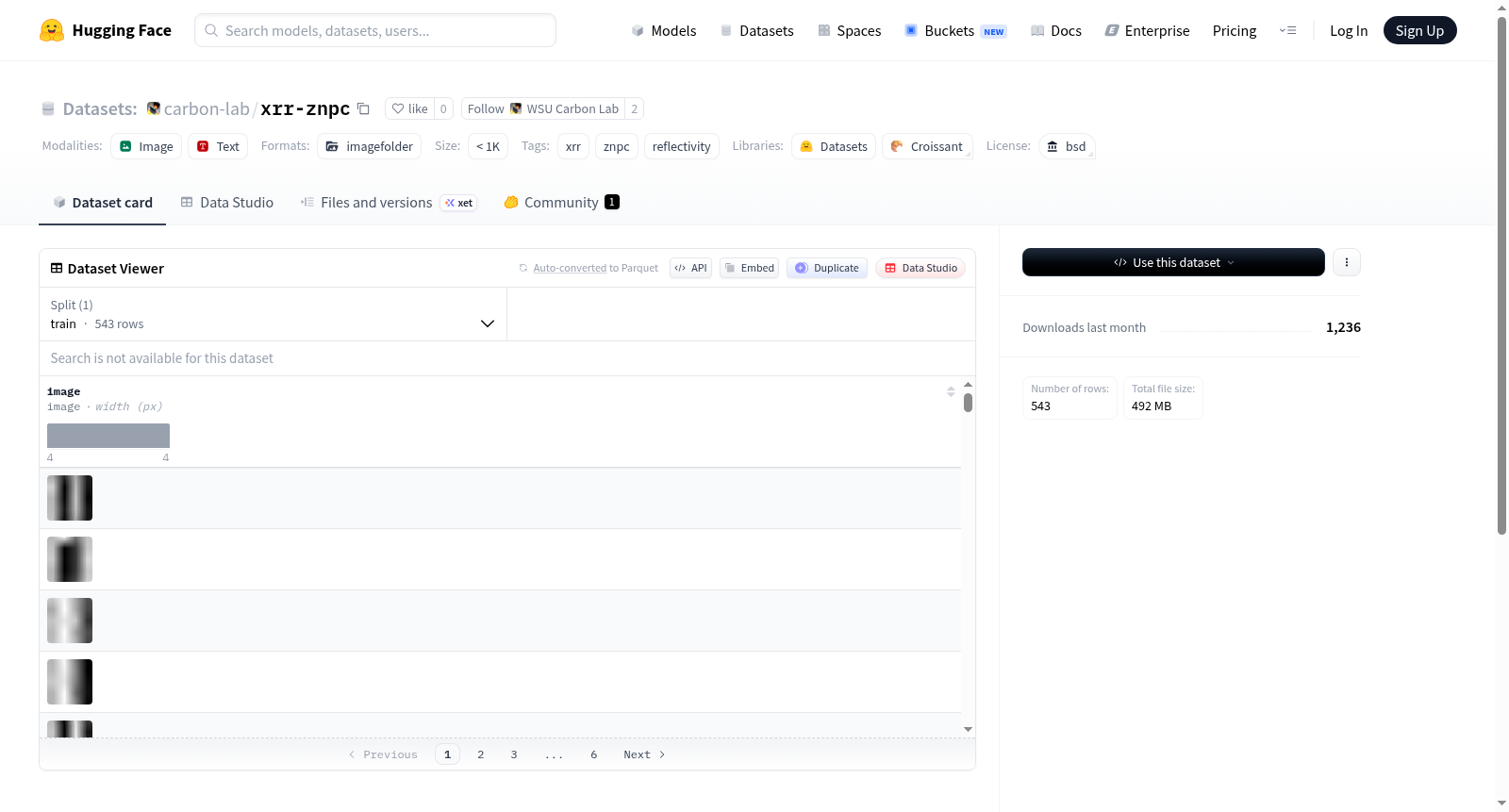
Task: Click the Croissant library tag
Action: [927, 146]
